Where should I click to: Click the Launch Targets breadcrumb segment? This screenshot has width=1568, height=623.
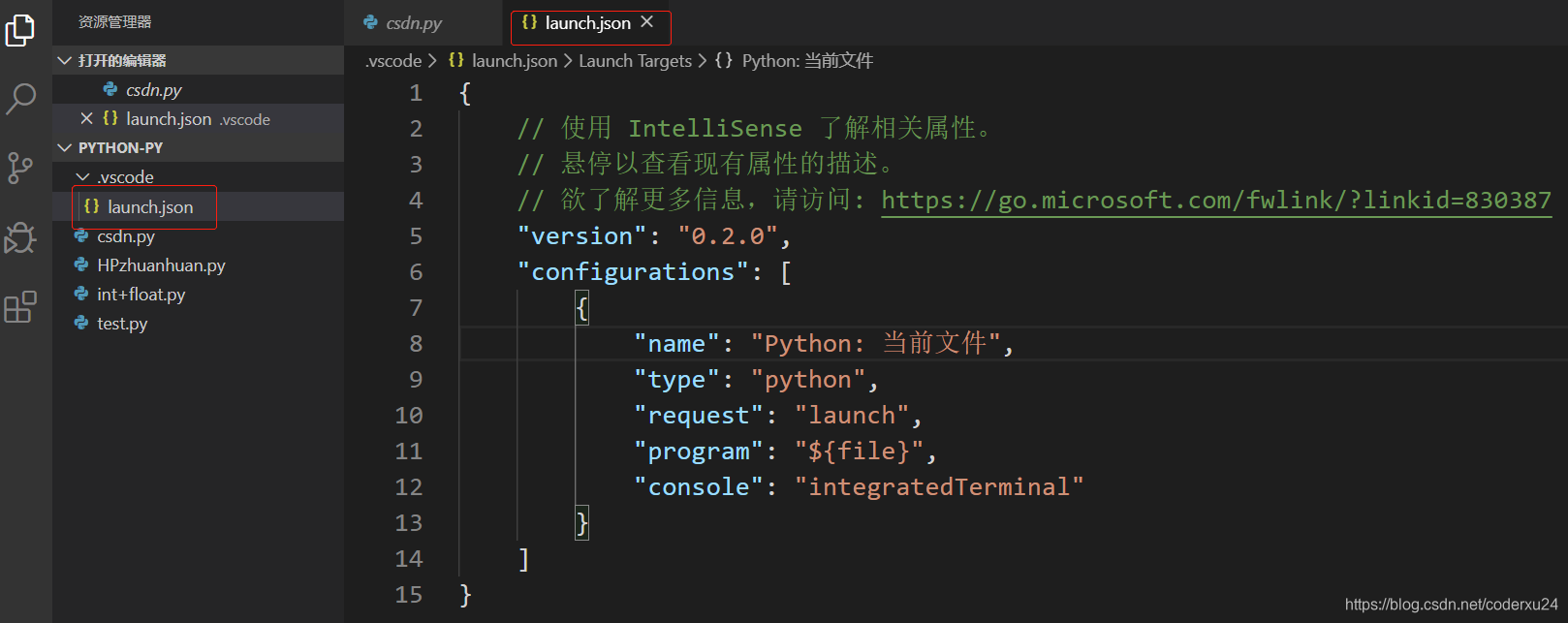tap(635, 60)
